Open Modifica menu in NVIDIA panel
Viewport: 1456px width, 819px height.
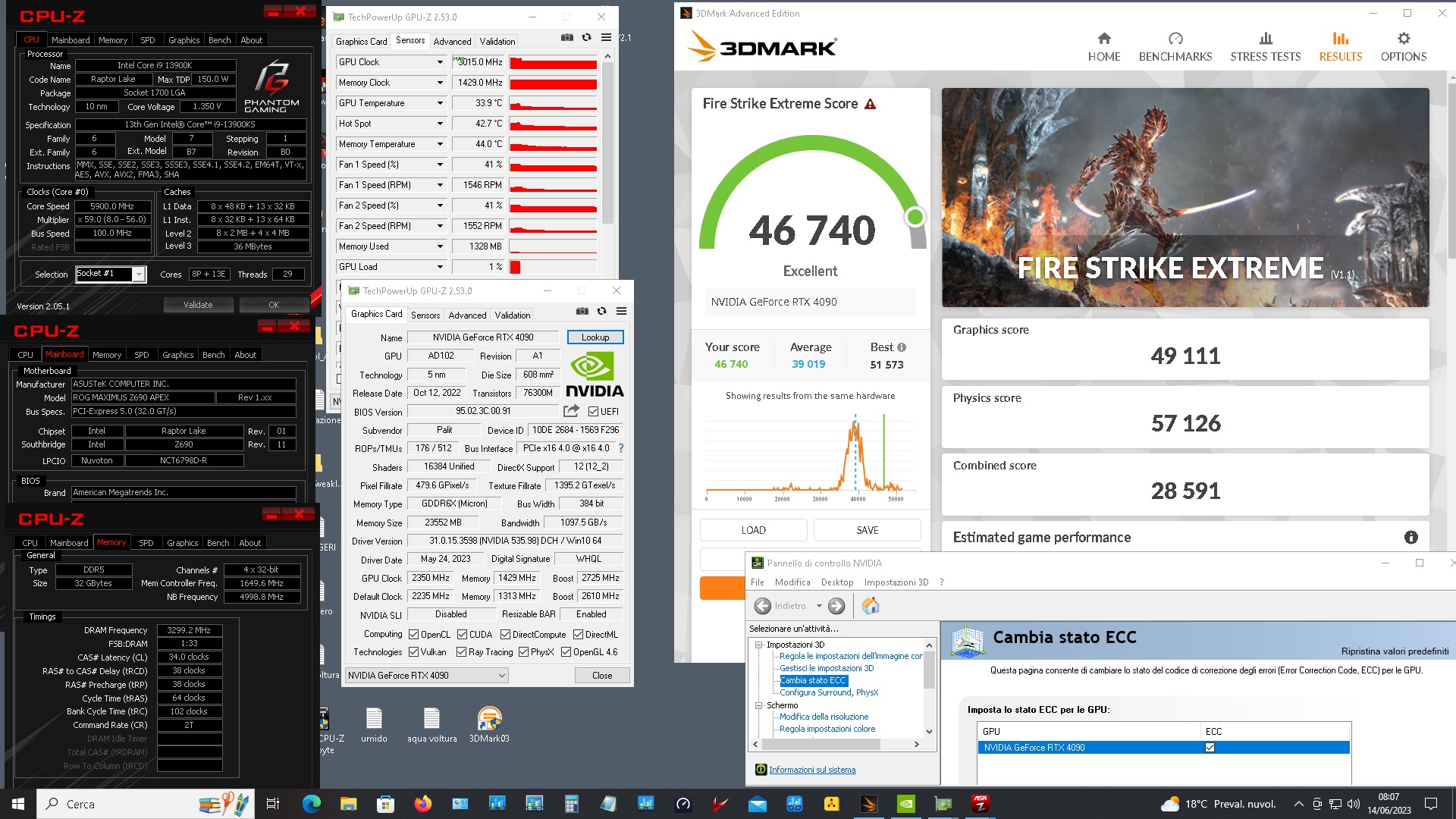792,582
